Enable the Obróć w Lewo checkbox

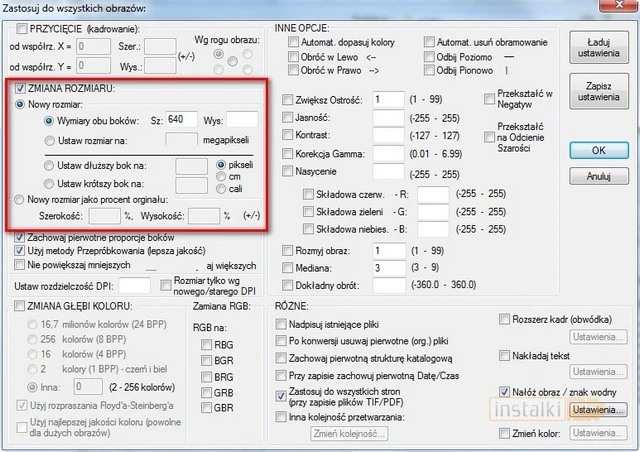(293, 57)
